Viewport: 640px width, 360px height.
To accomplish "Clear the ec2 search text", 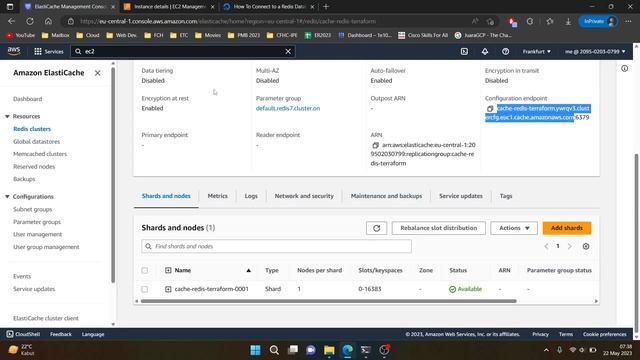I will (288, 51).
